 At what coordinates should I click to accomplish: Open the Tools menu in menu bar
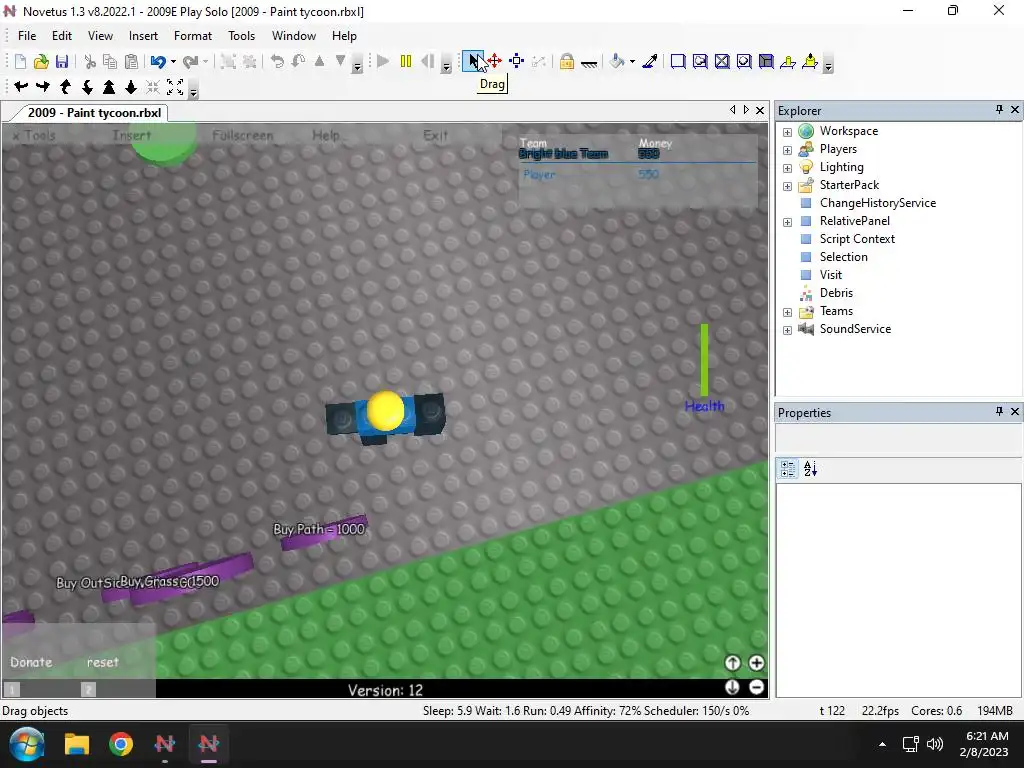(242, 36)
